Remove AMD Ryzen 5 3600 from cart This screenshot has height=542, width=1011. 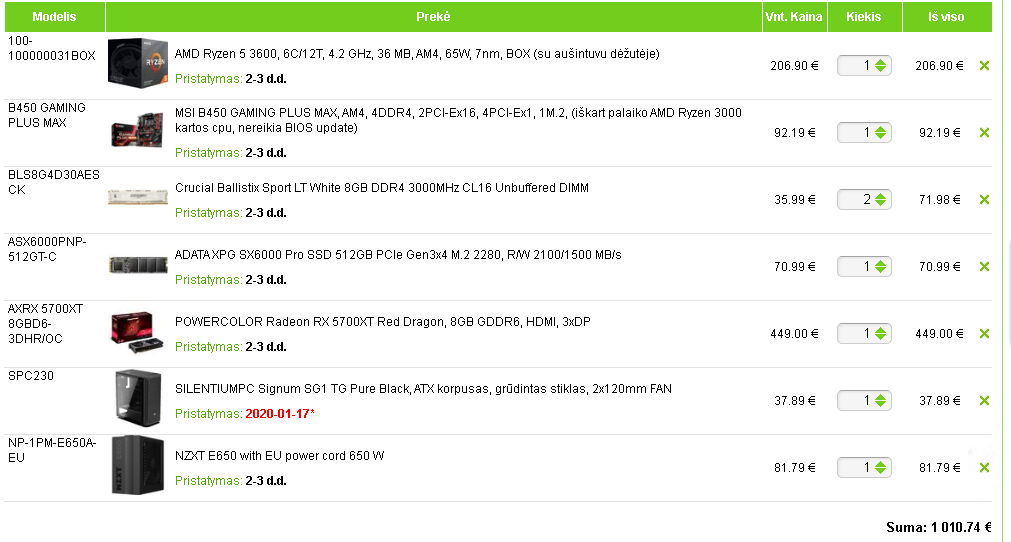pyautogui.click(x=984, y=66)
